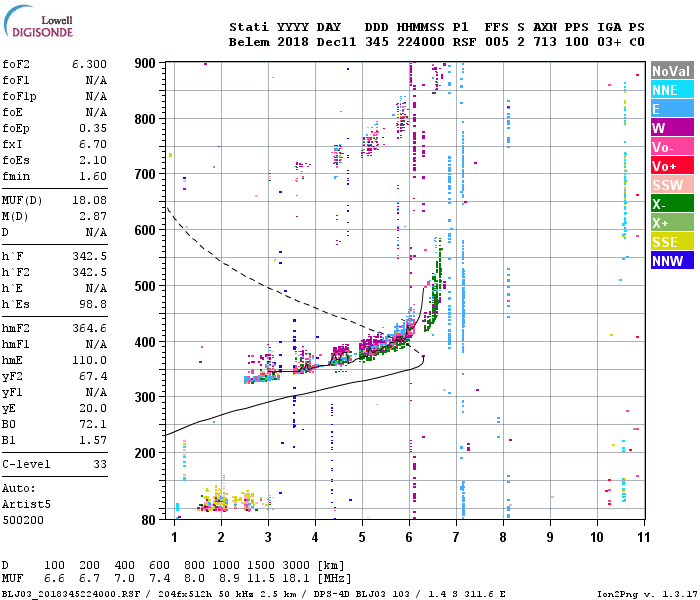Click the time 224000 in header
The height and width of the screenshot is (600, 700).
coord(421,42)
